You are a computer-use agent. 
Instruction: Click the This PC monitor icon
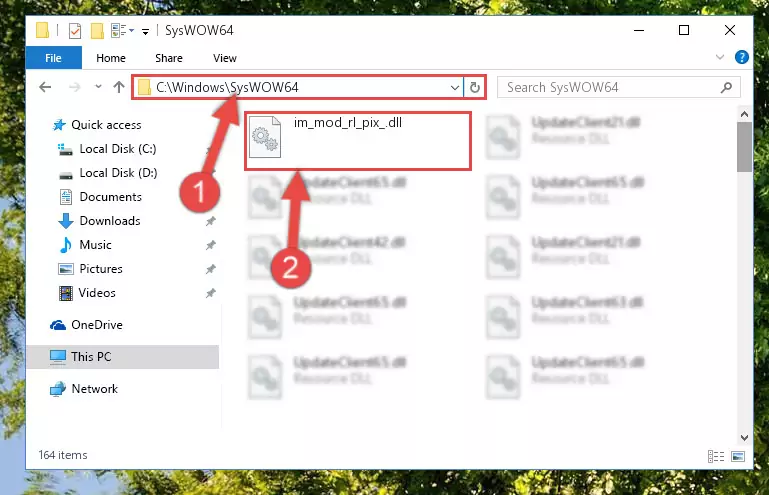coord(58,357)
